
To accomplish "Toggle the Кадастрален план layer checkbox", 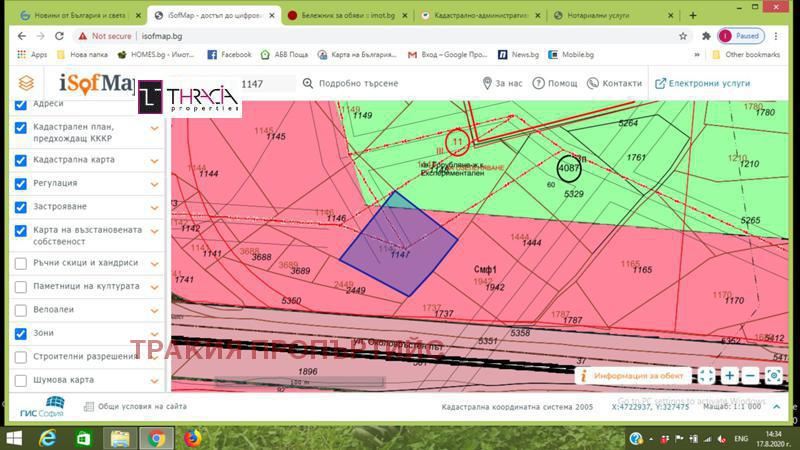I will tap(20, 128).
